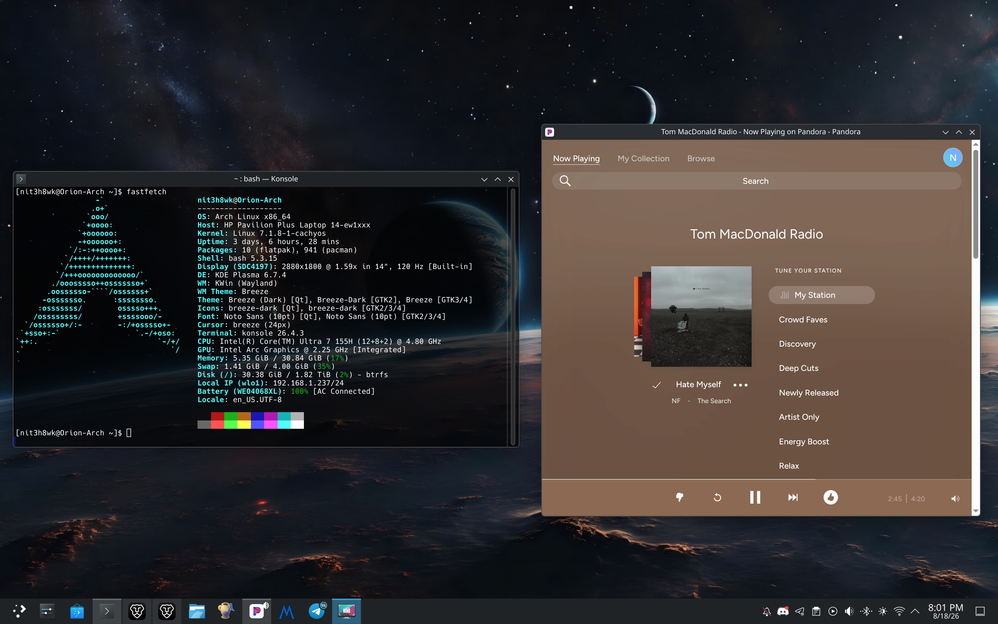Open the KDE application launcher

(x=19, y=611)
